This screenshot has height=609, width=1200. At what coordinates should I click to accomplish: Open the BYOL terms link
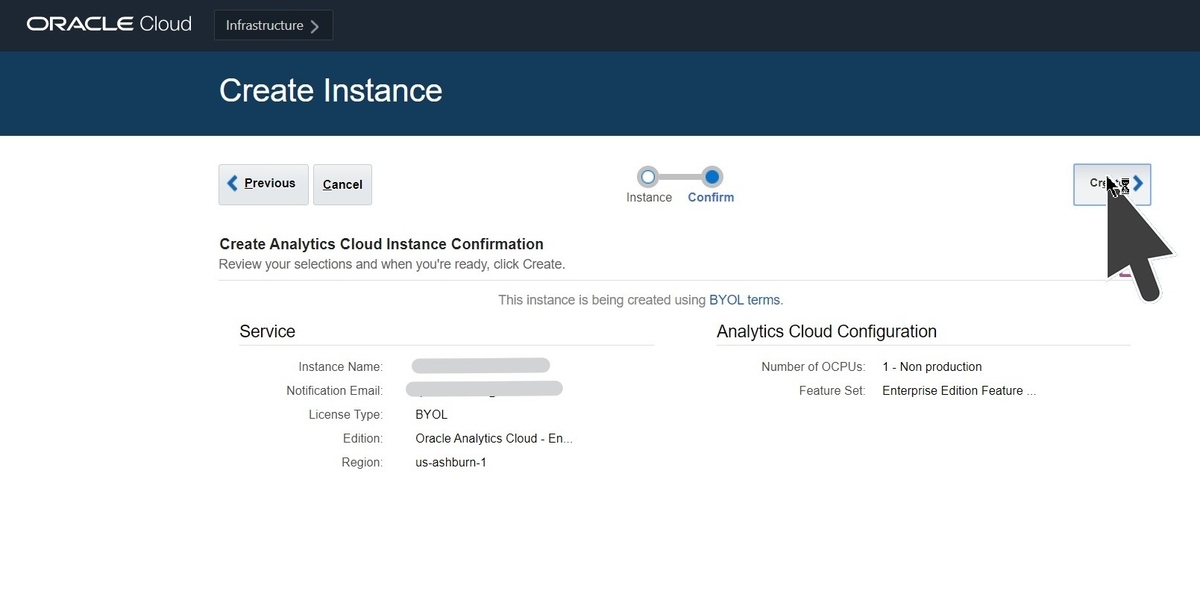[x=745, y=300]
